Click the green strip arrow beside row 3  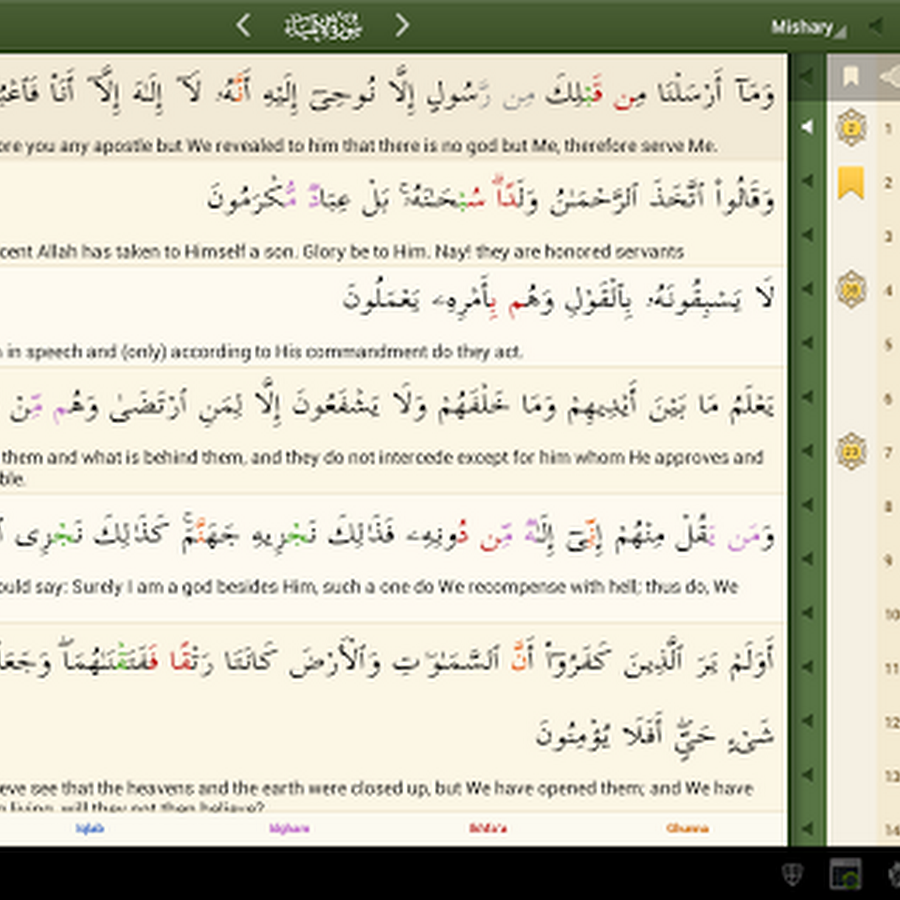click(x=807, y=234)
